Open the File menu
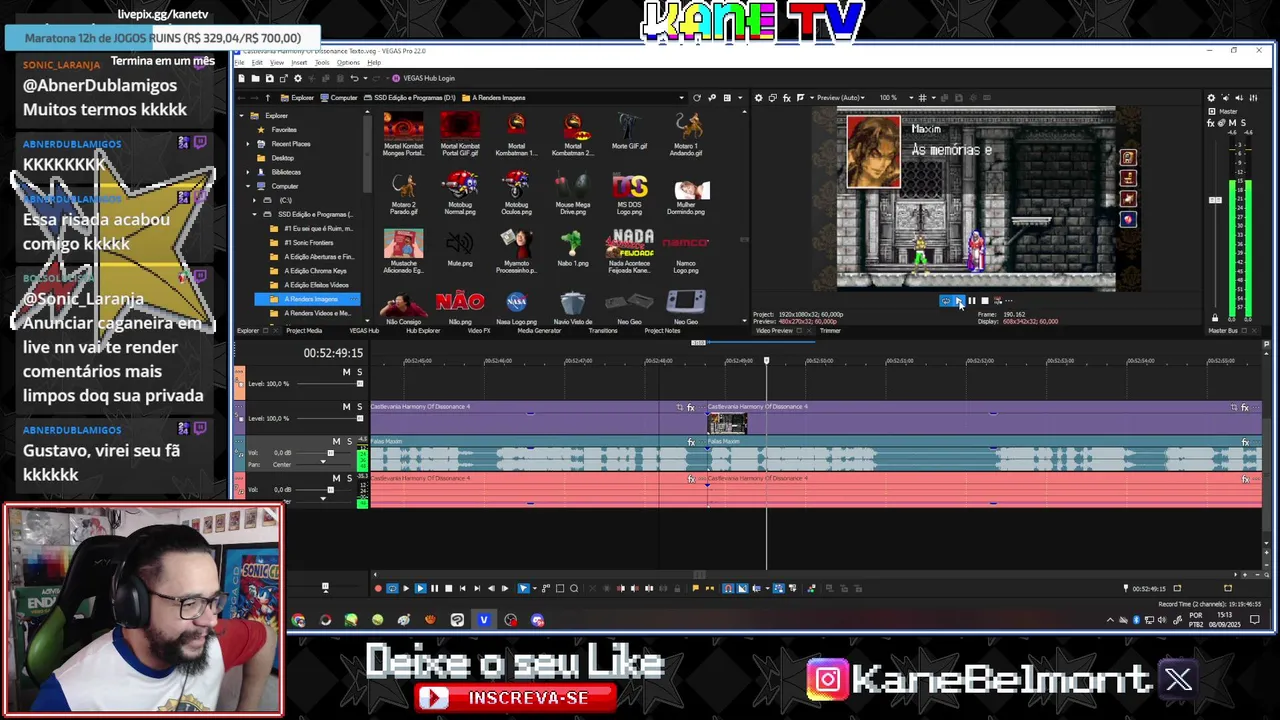The height and width of the screenshot is (720, 1280). 240,62
